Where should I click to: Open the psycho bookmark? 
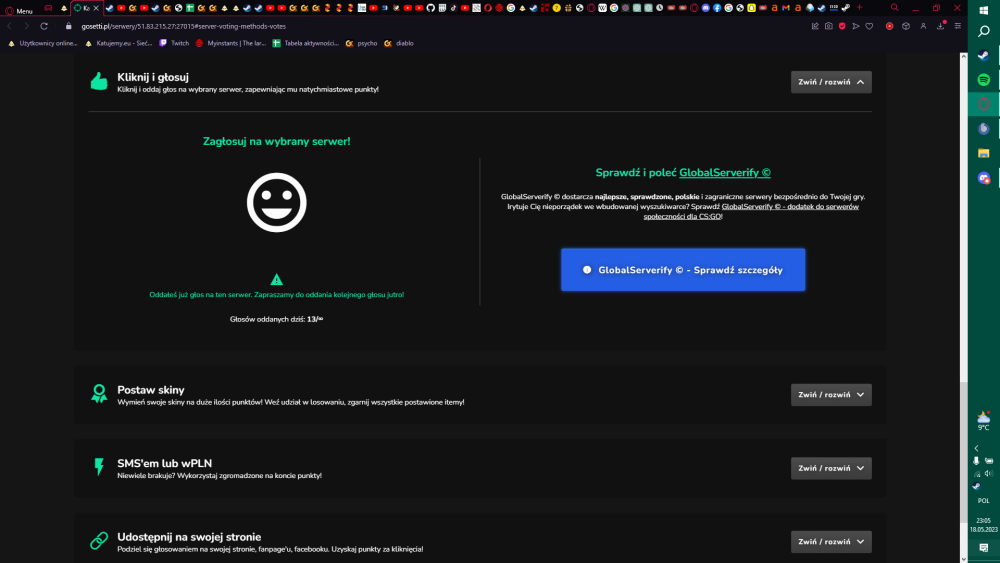pos(362,43)
